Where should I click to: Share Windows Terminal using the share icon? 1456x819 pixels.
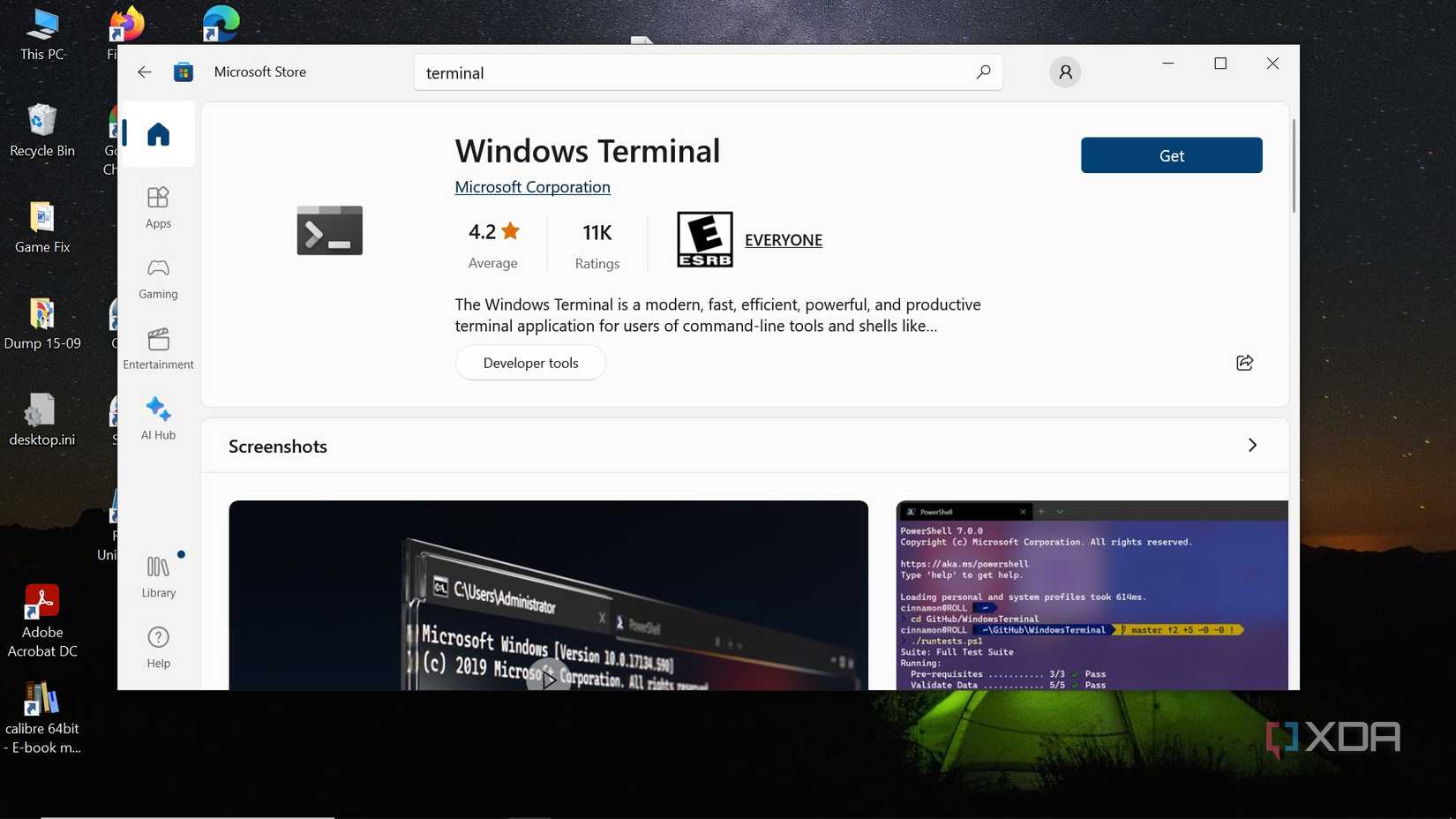click(1244, 362)
